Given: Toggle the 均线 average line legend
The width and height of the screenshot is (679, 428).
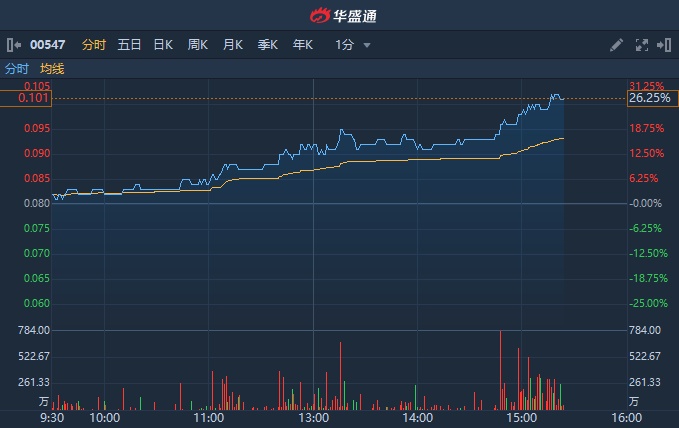Looking at the screenshot, I should pyautogui.click(x=52, y=69).
